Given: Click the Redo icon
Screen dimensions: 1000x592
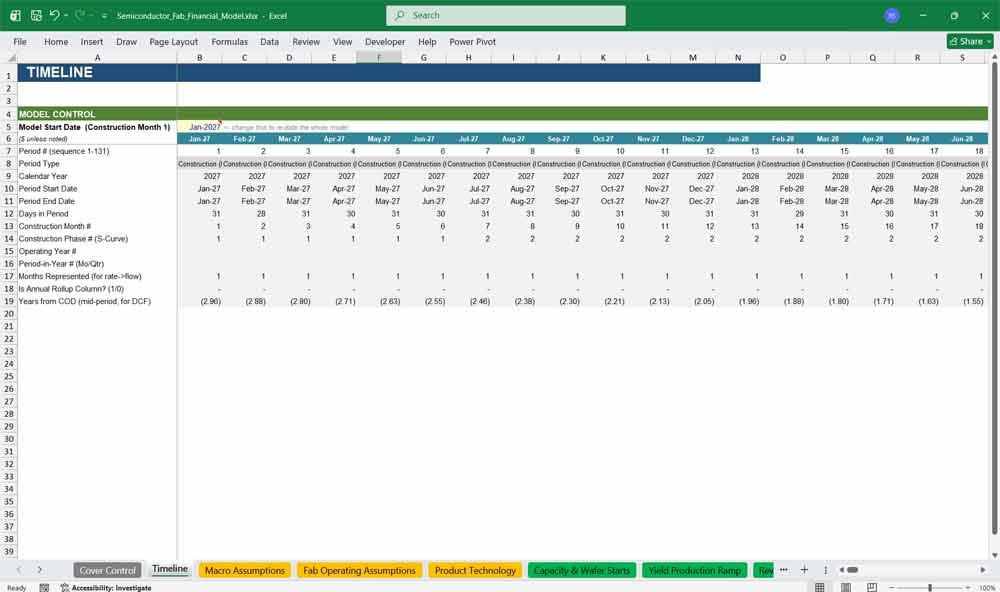Looking at the screenshot, I should (x=80, y=15).
